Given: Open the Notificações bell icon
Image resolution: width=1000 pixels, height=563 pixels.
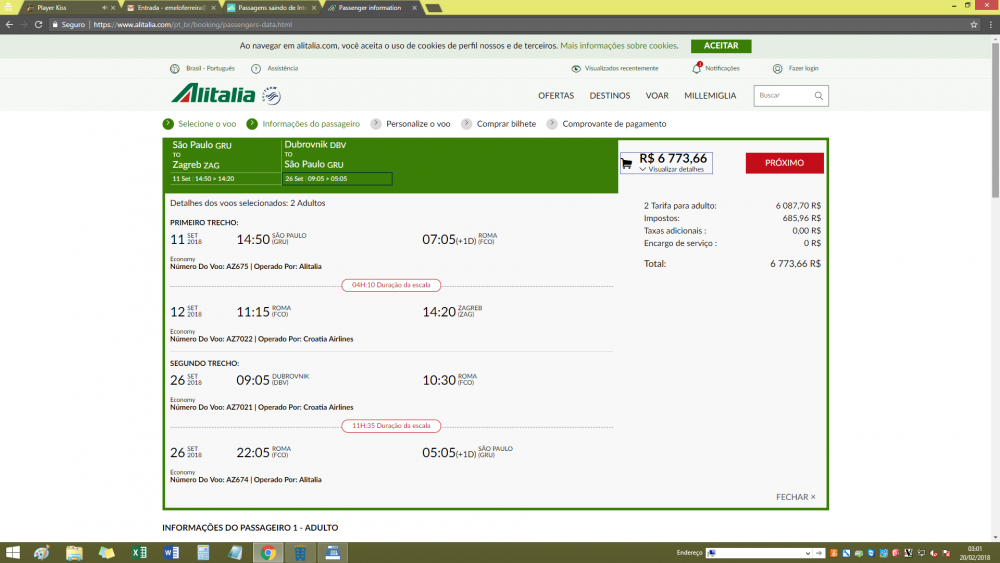Looking at the screenshot, I should [x=697, y=68].
